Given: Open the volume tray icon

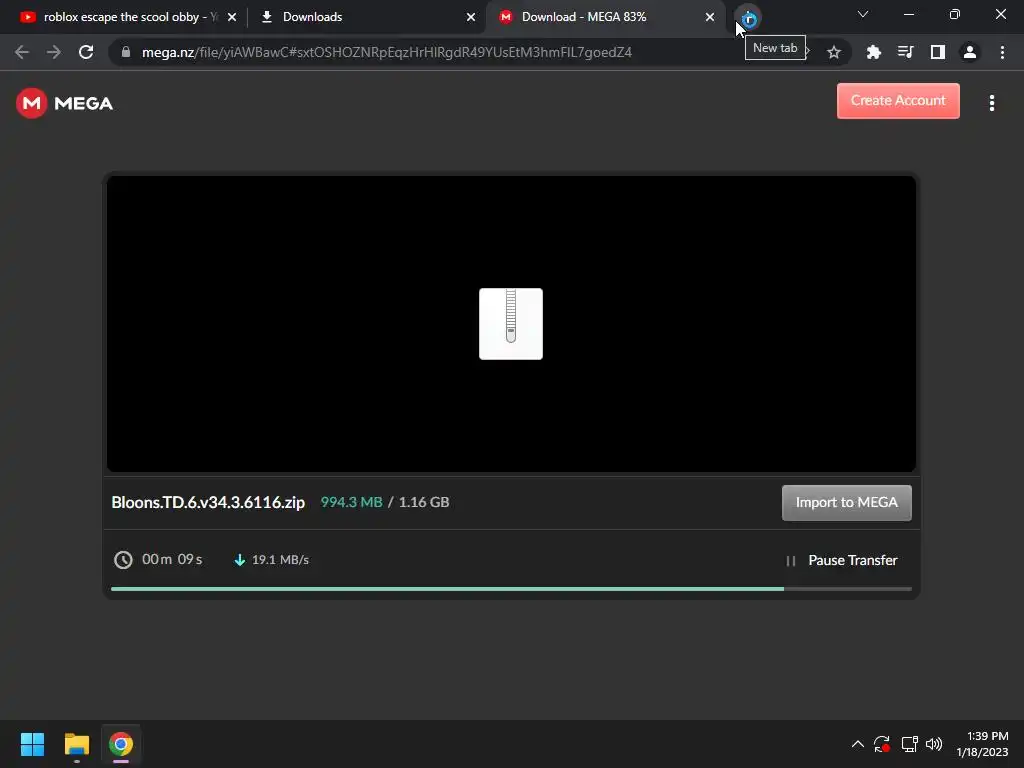Looking at the screenshot, I should [934, 744].
